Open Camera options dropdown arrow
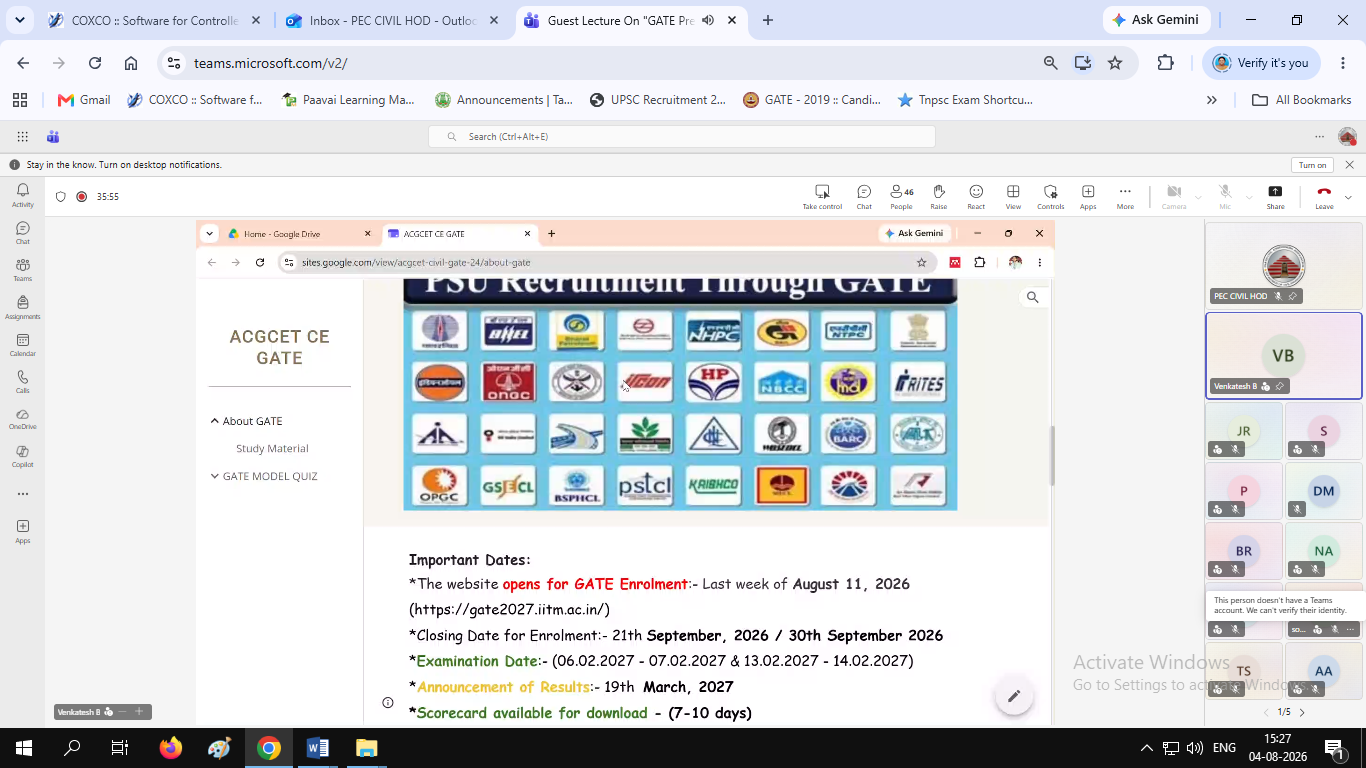1366x768 pixels. pos(1199,197)
